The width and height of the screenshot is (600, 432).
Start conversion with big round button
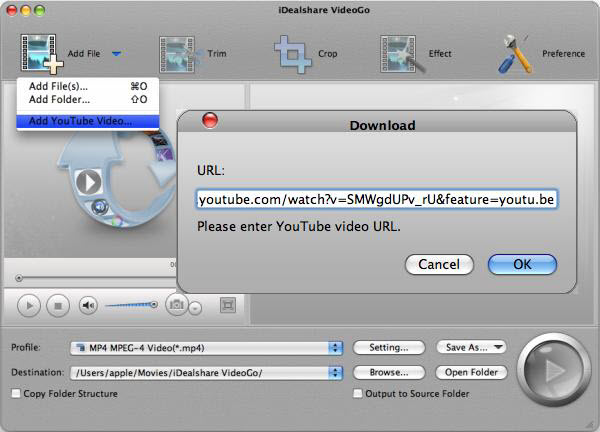(553, 370)
